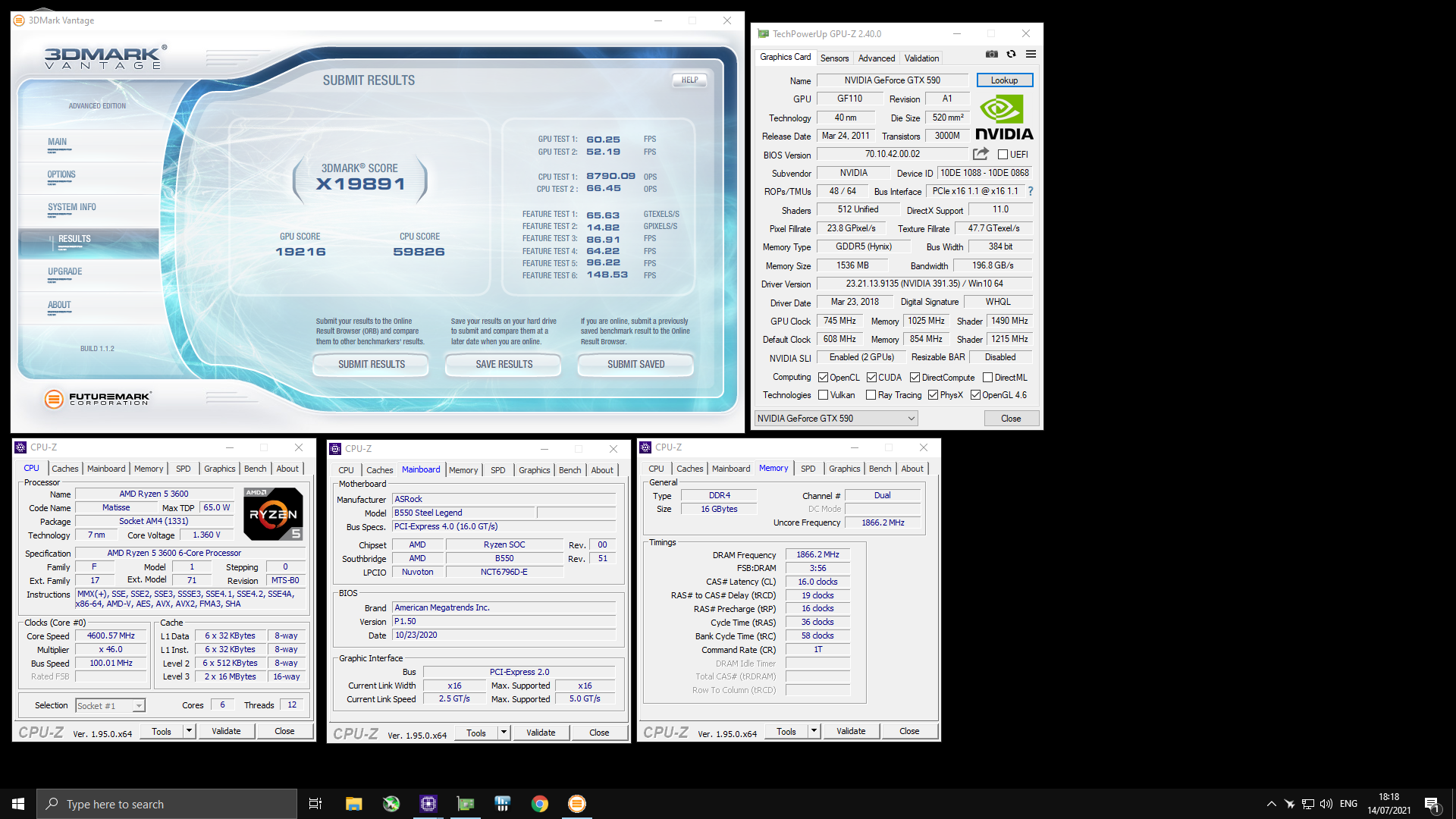1456x819 pixels.
Task: Open Xbox app from taskbar
Action: pyautogui.click(x=391, y=804)
